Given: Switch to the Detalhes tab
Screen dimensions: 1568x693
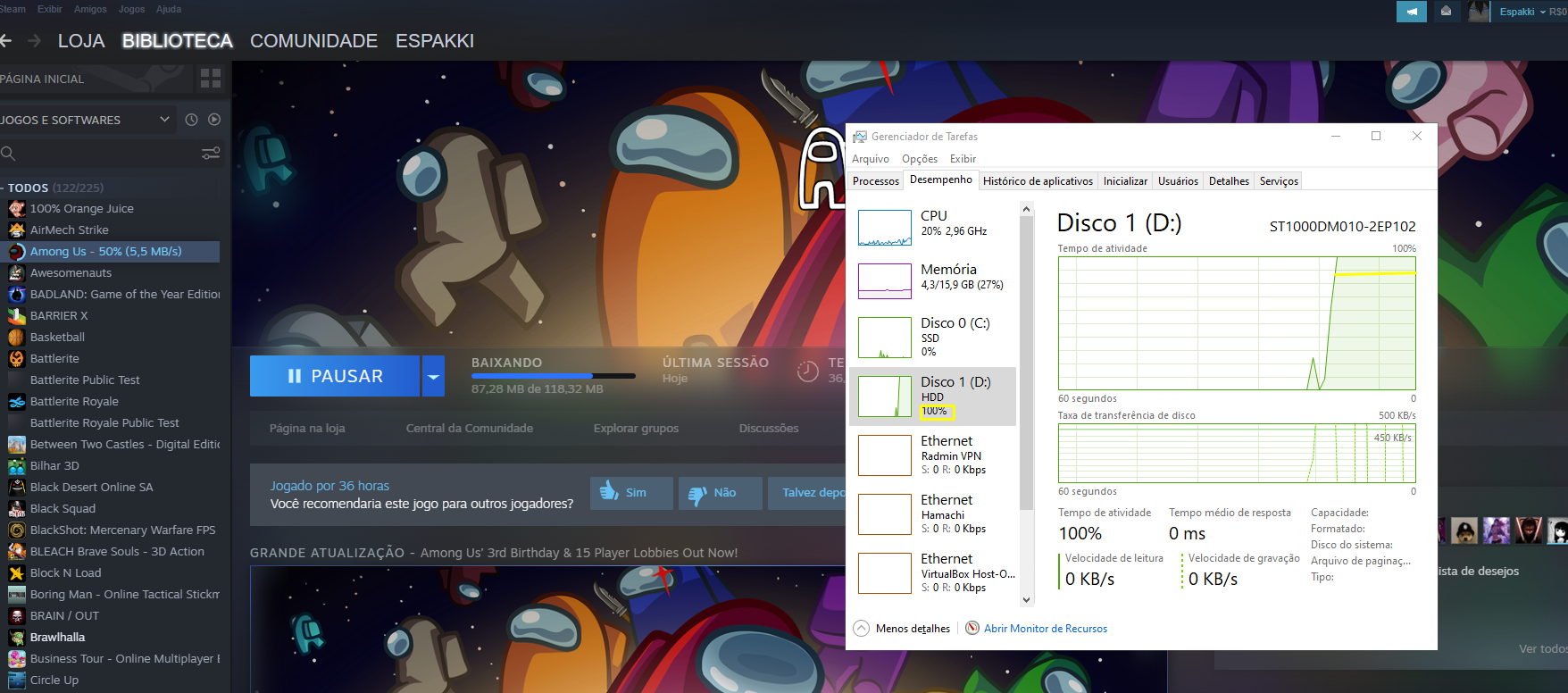Looking at the screenshot, I should (1229, 181).
